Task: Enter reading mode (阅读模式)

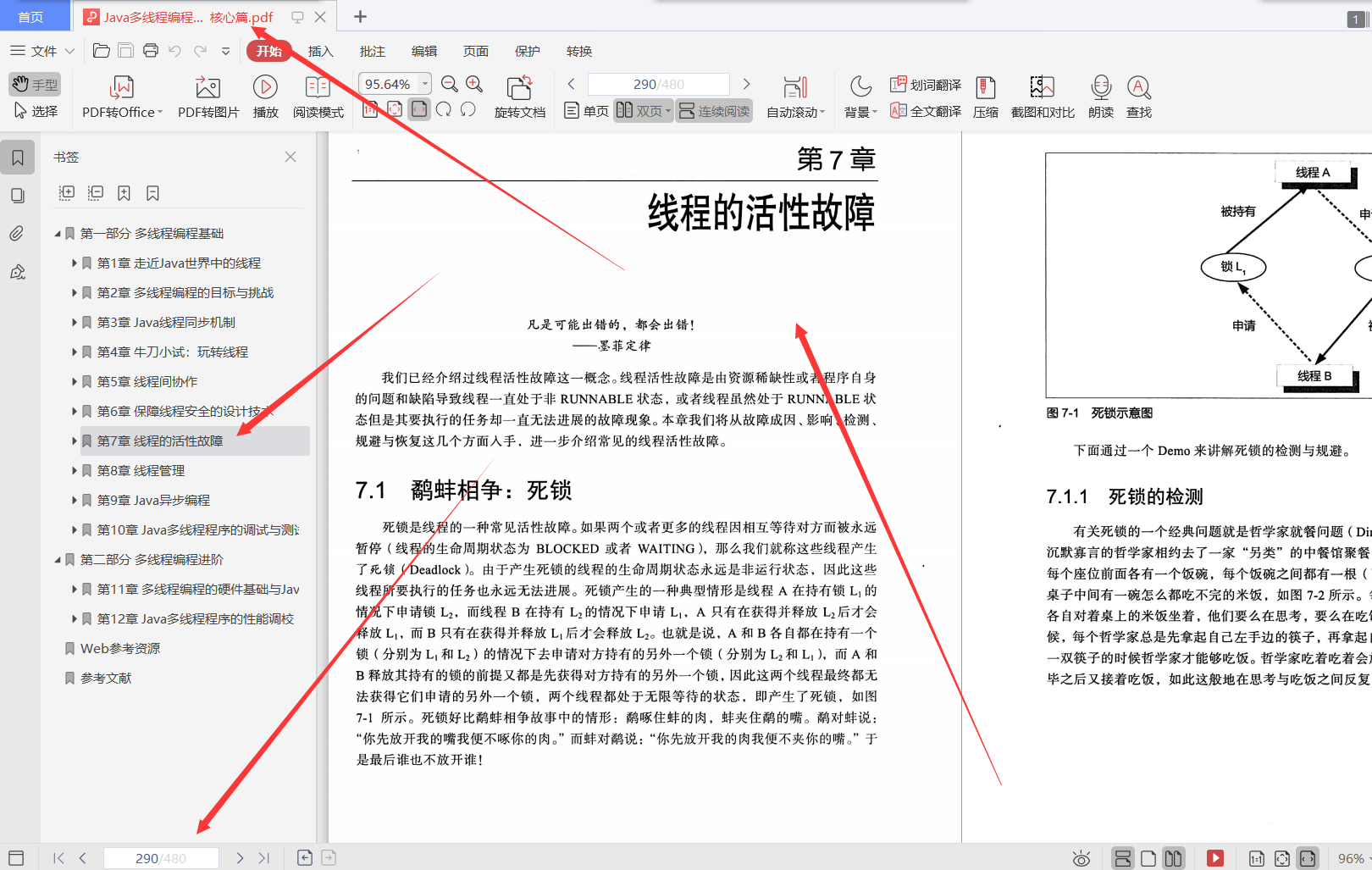Action: [x=318, y=97]
